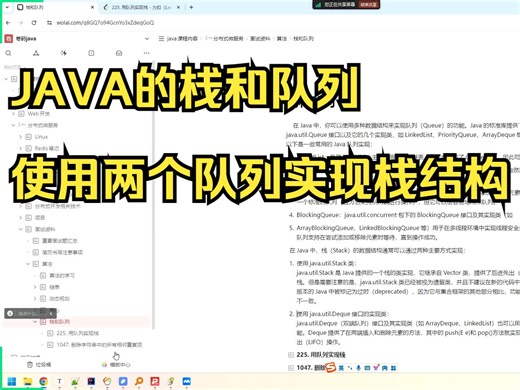
Task: Open Typora T icon in taskbar
Action: click(59, 381)
